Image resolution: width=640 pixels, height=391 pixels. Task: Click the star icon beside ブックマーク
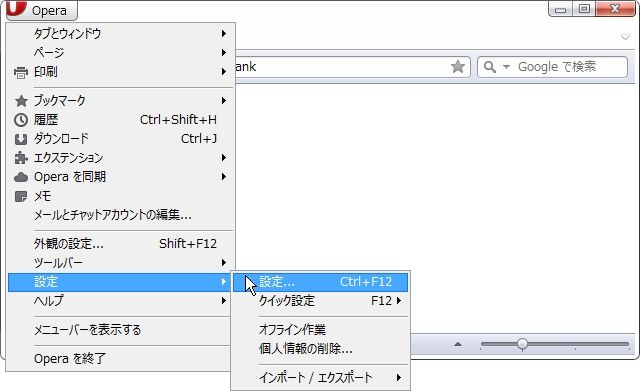click(x=21, y=101)
